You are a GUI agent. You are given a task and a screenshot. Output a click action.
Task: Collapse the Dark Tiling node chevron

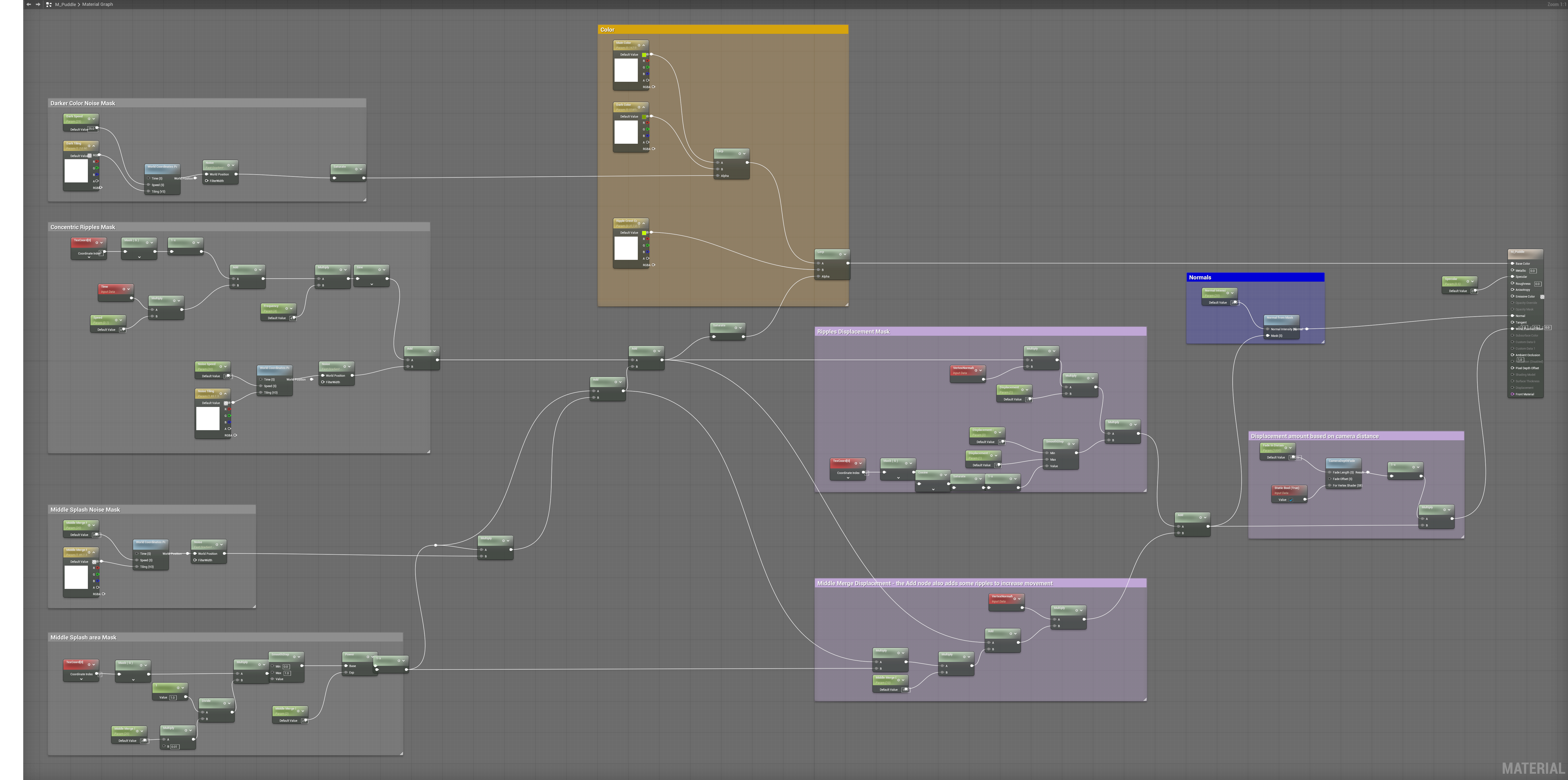click(93, 146)
